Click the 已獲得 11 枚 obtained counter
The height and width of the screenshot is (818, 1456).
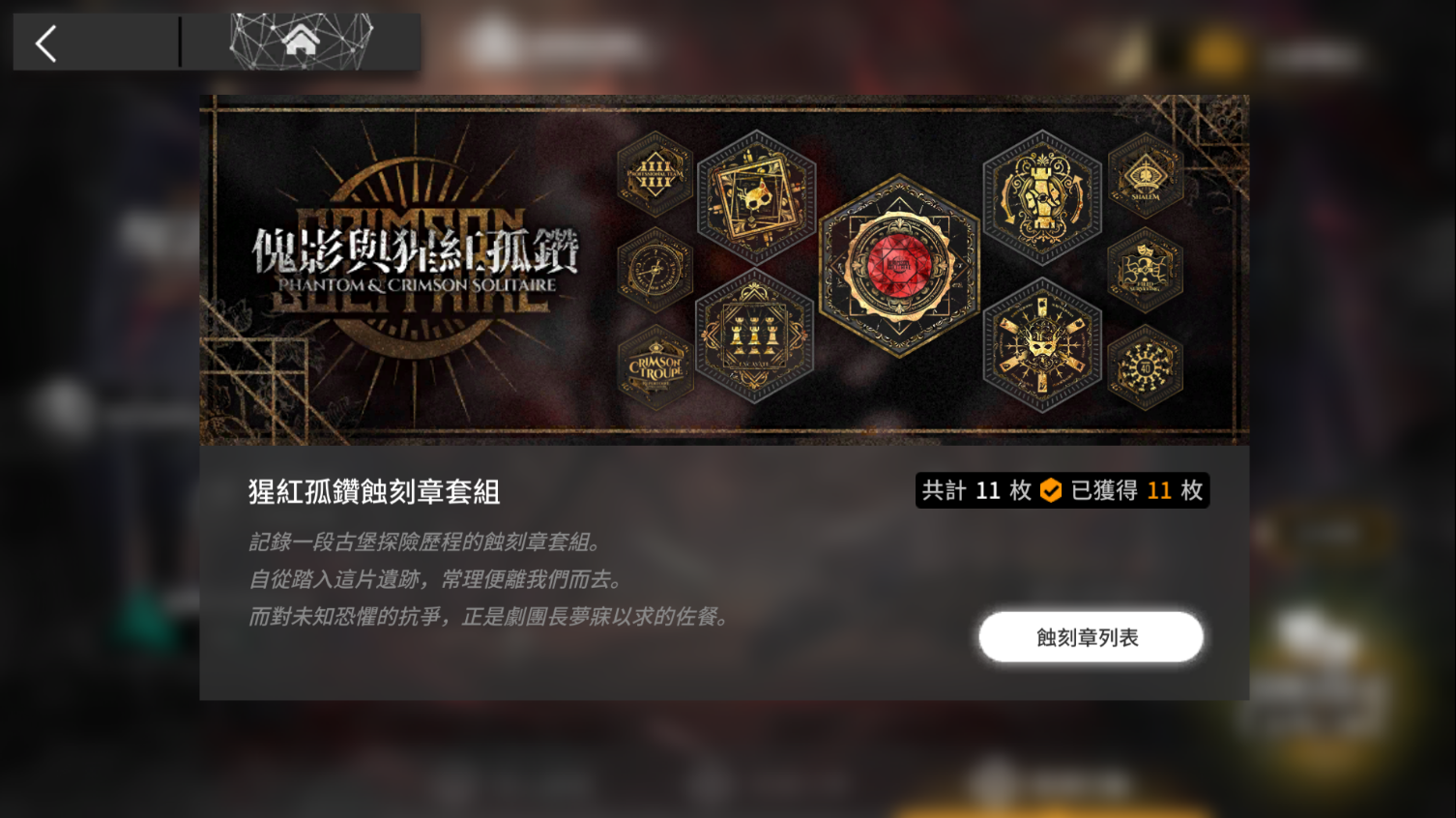tap(1137, 490)
